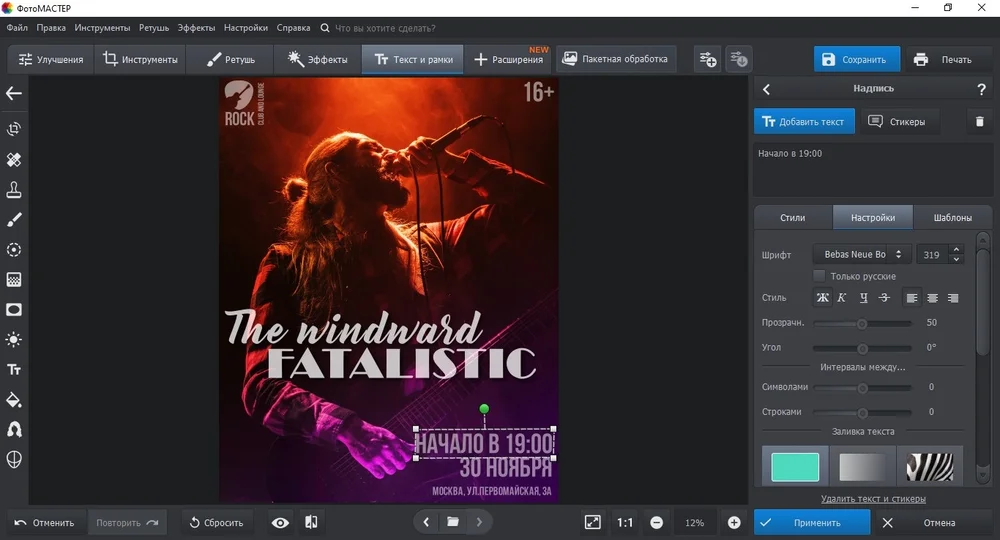Toggle the eye preview of original
1000x540 pixels.
[x=280, y=522]
